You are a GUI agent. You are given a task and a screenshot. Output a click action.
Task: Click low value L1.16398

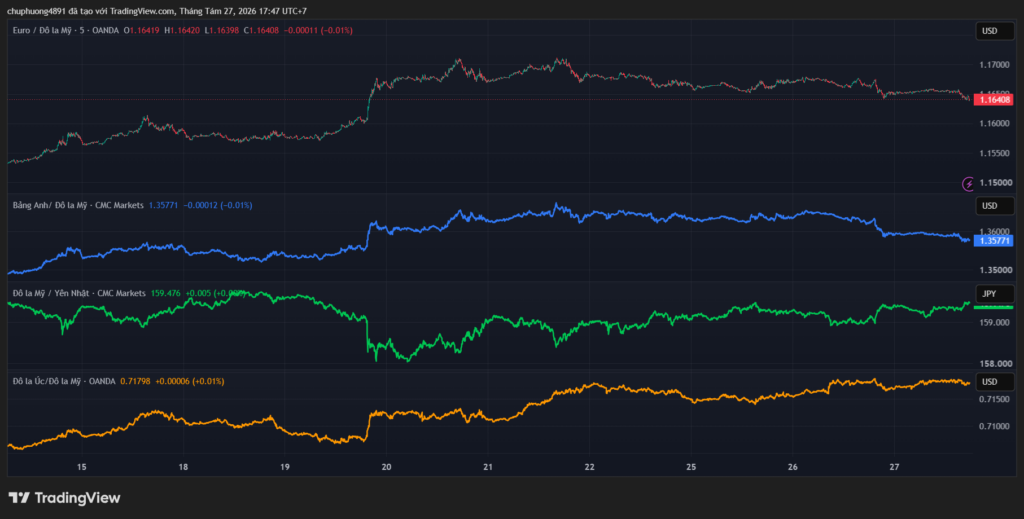(222, 30)
